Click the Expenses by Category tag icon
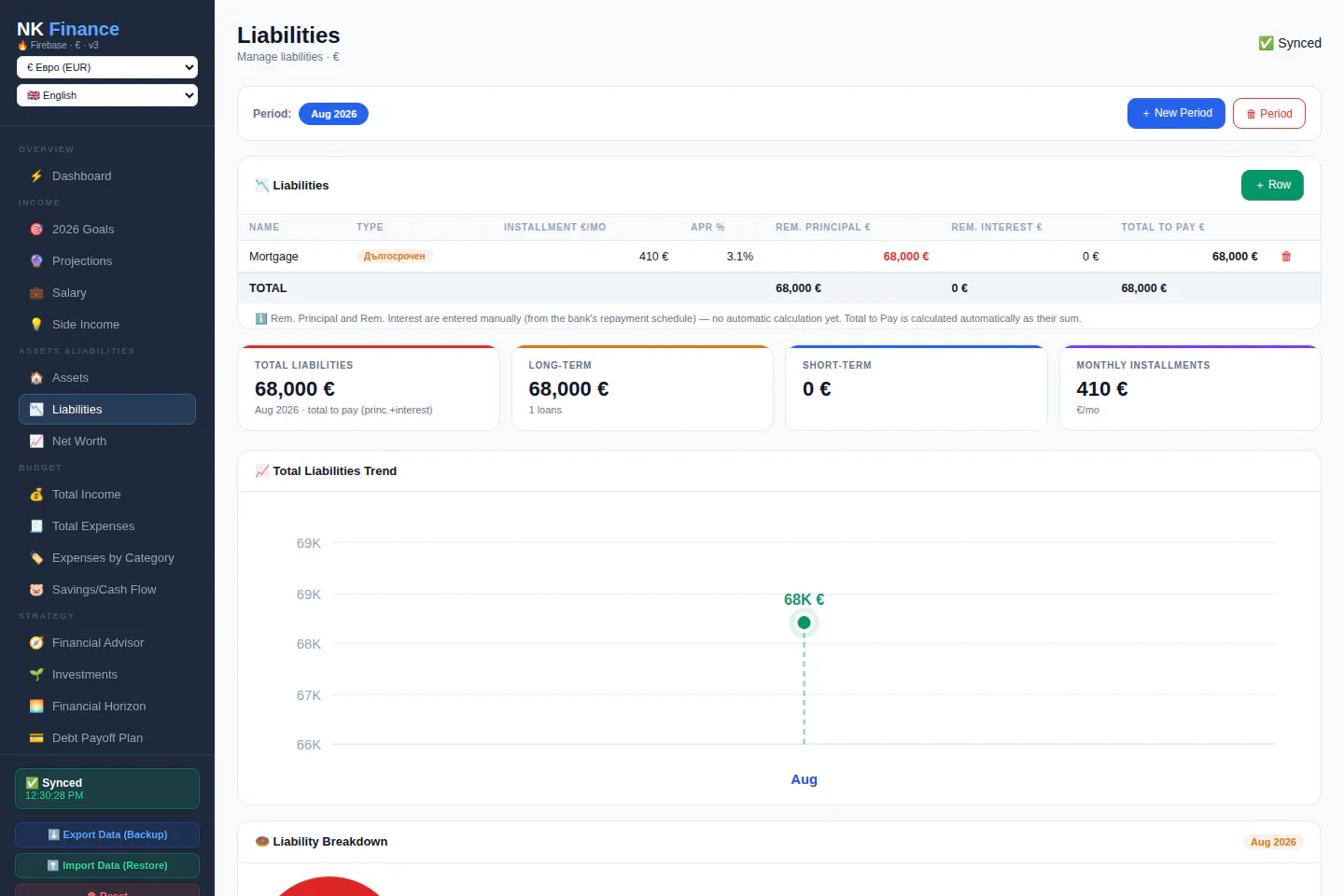This screenshot has height=896, width=1344. (x=36, y=558)
